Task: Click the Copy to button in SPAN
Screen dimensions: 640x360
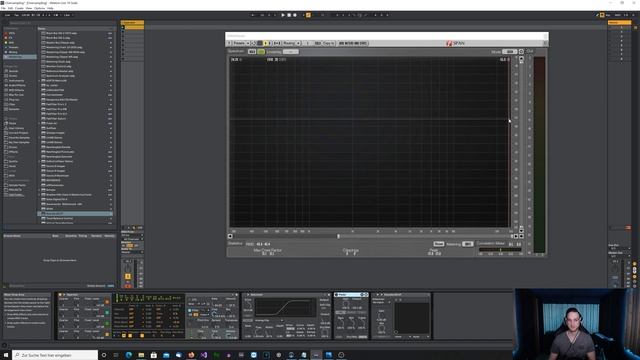Action: click(x=329, y=43)
